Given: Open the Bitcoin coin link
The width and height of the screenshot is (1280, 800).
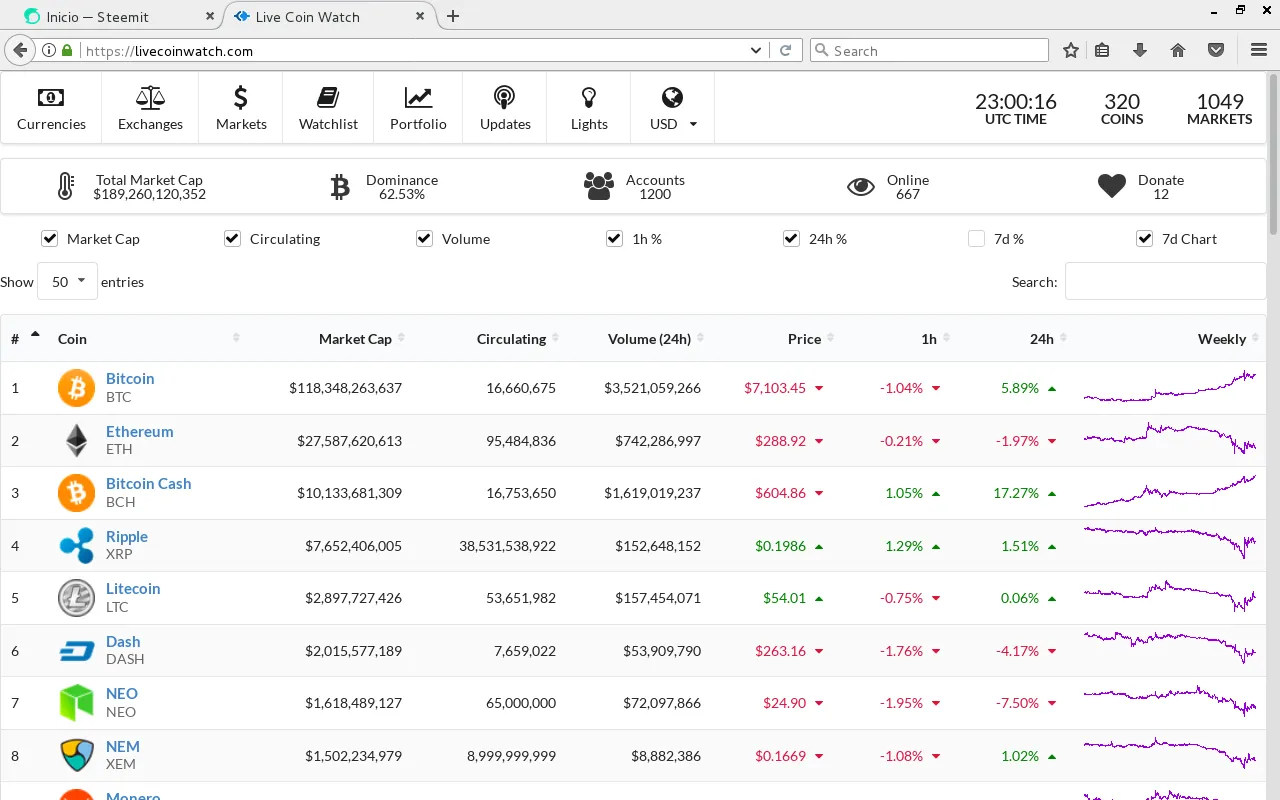Looking at the screenshot, I should click(x=130, y=379).
